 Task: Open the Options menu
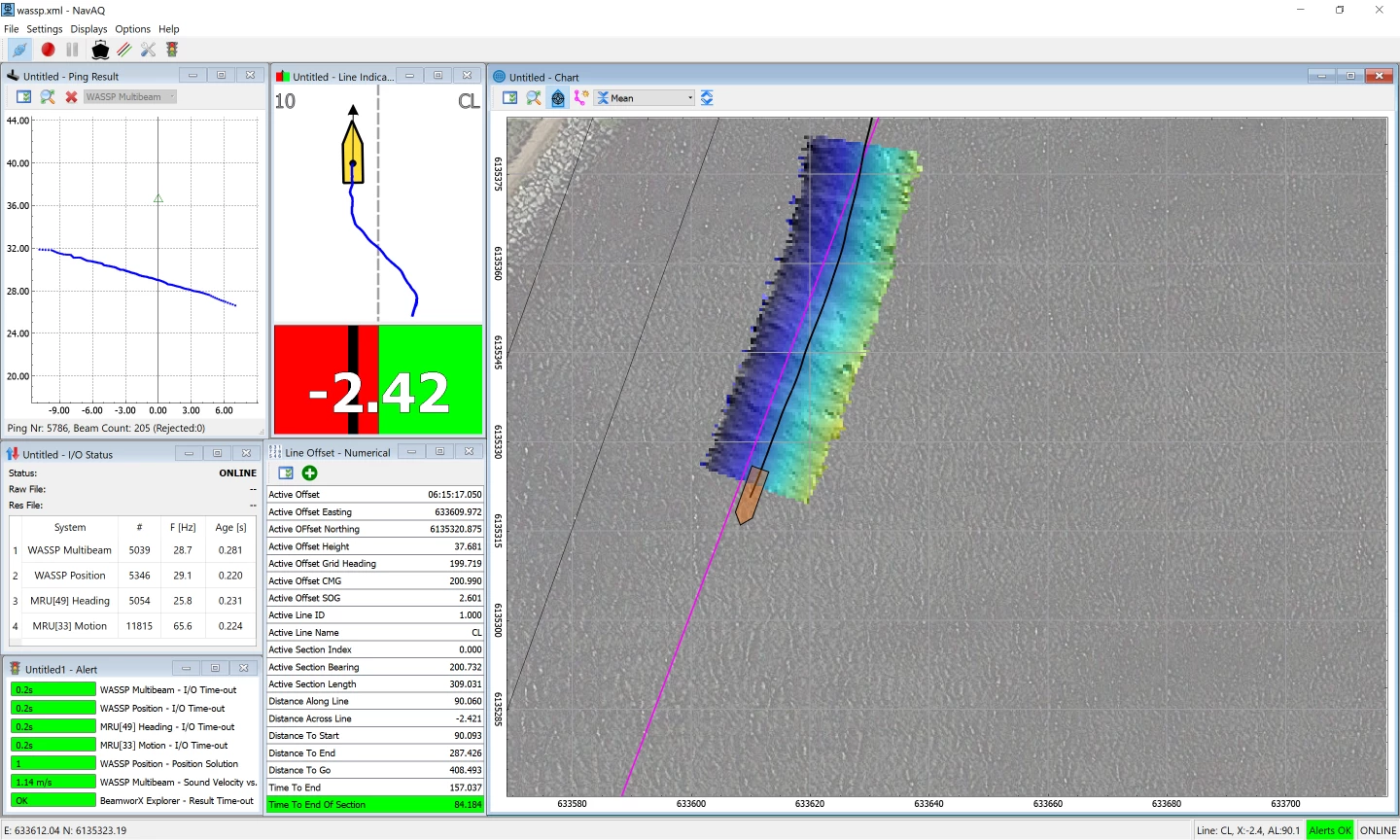133,29
